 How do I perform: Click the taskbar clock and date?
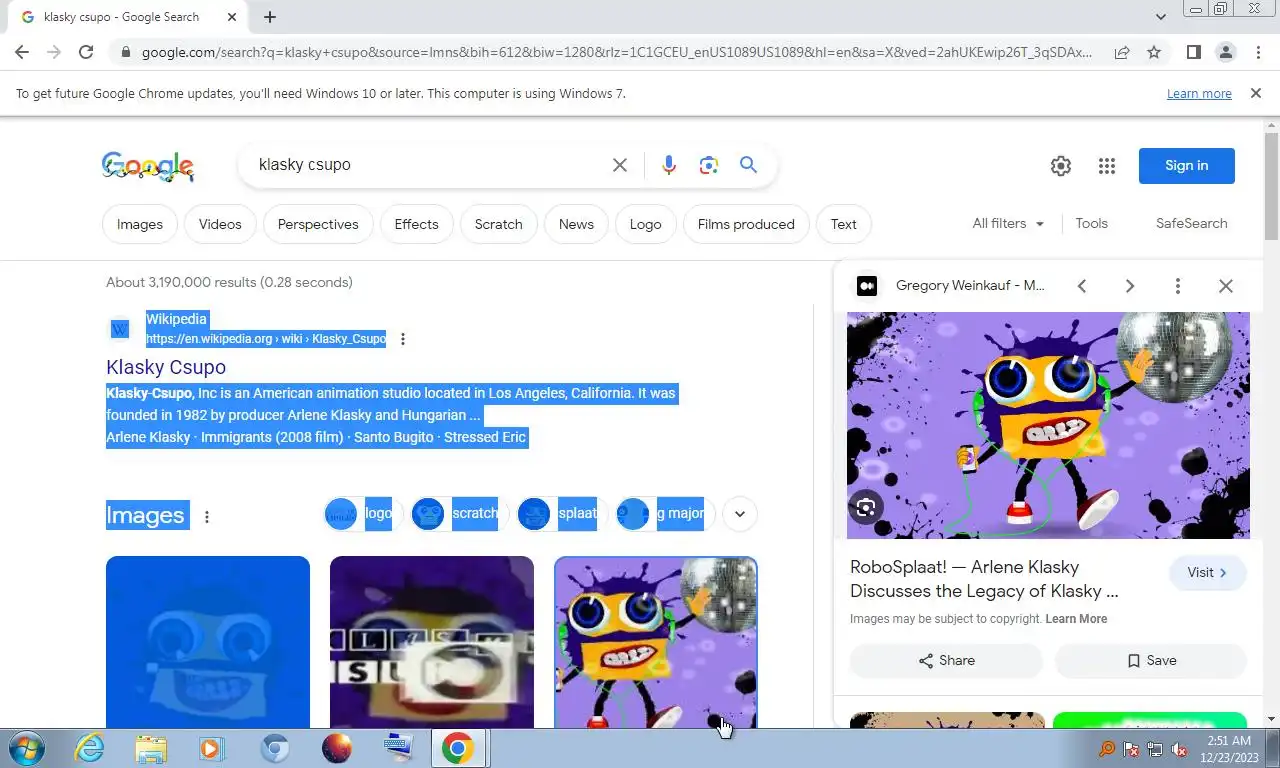[x=1229, y=749]
